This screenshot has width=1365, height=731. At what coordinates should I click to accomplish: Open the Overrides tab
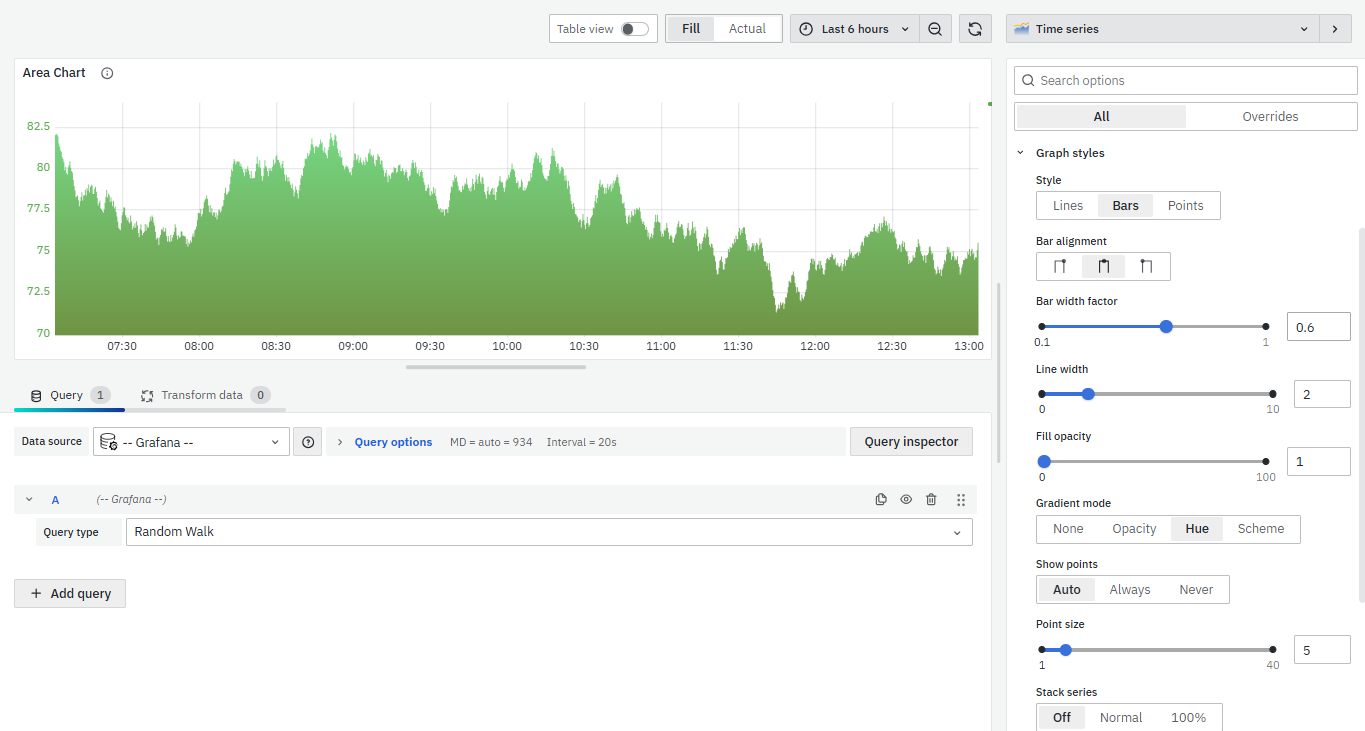(1270, 117)
